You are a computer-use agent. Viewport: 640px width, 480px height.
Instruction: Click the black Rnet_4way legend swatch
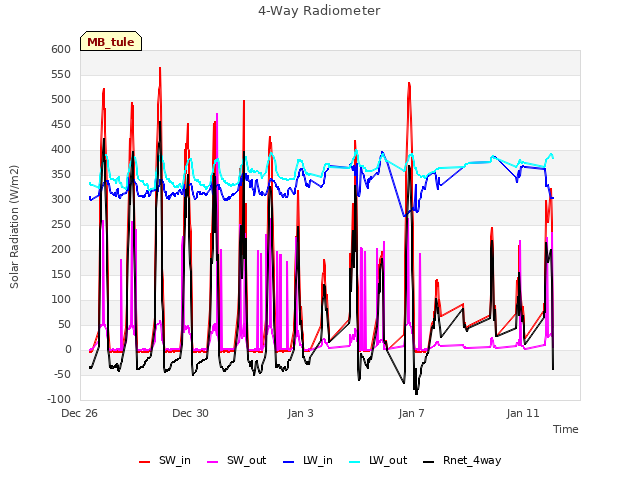pos(429,462)
